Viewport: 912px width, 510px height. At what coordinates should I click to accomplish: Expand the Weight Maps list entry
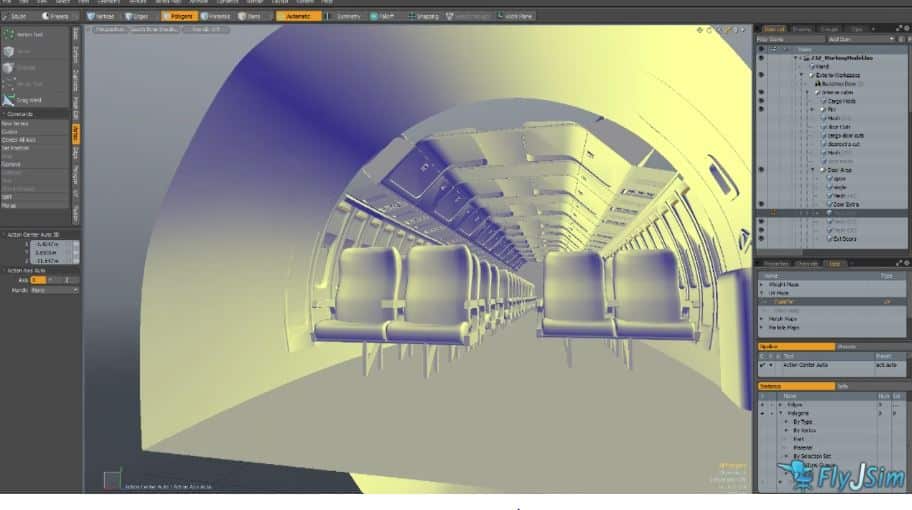coord(761,284)
